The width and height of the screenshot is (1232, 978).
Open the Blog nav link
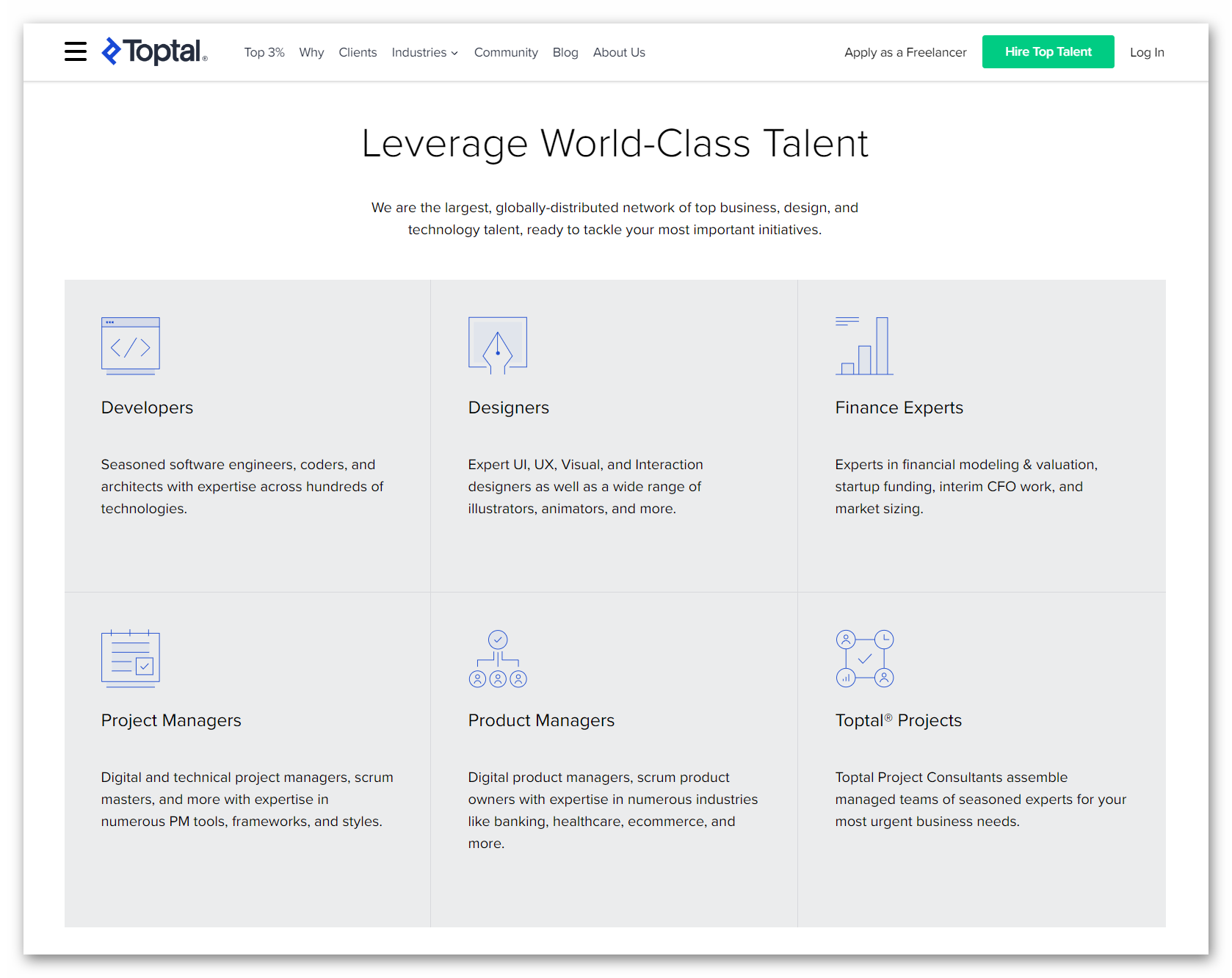click(x=565, y=52)
